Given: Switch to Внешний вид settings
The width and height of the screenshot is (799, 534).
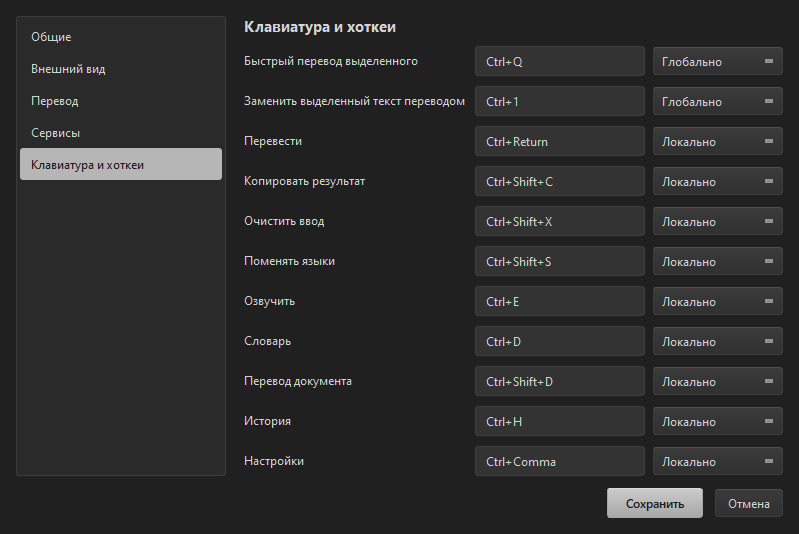Looking at the screenshot, I should pos(121,69).
